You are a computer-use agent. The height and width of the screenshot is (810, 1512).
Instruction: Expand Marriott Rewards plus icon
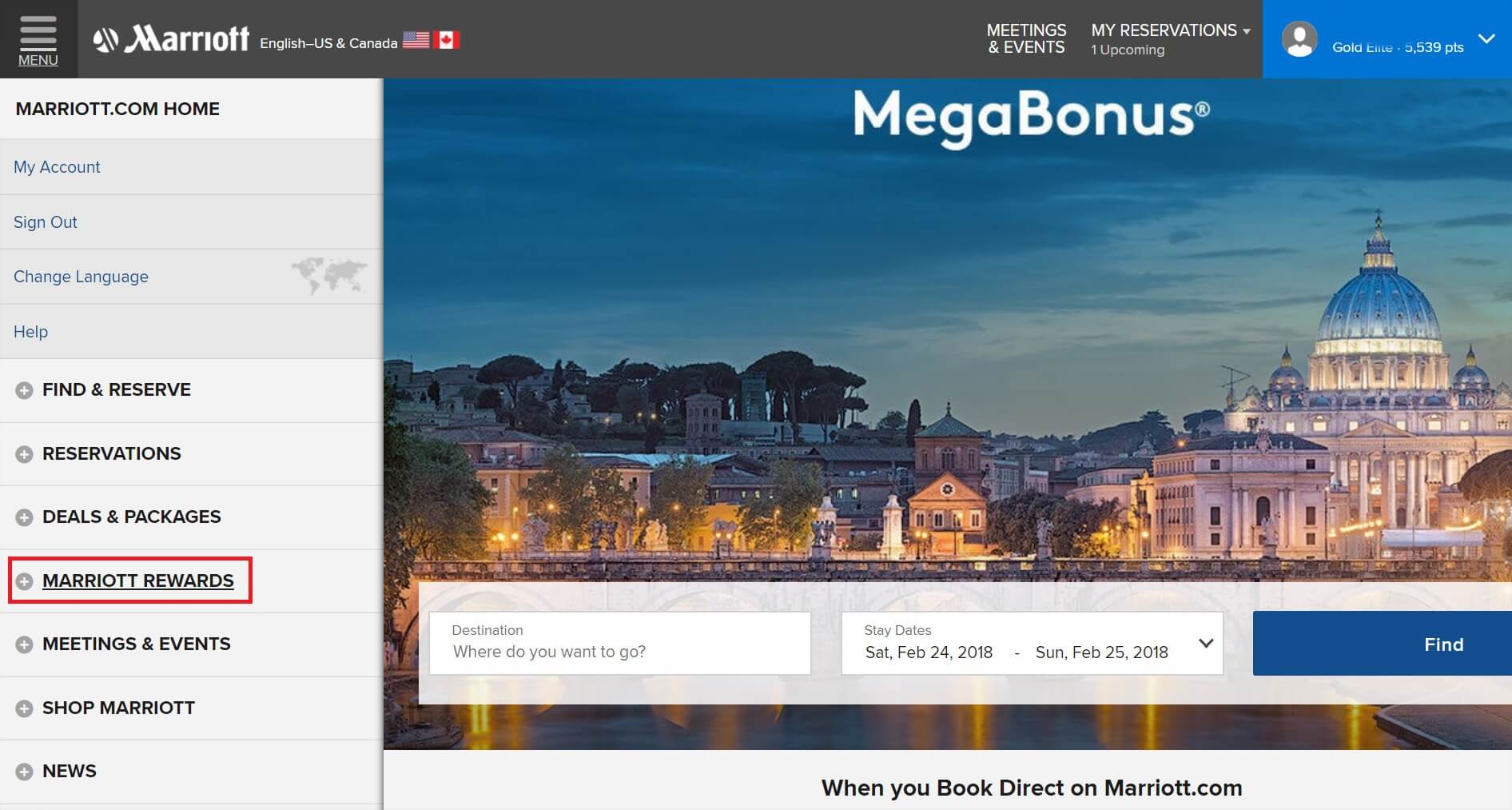click(x=25, y=581)
